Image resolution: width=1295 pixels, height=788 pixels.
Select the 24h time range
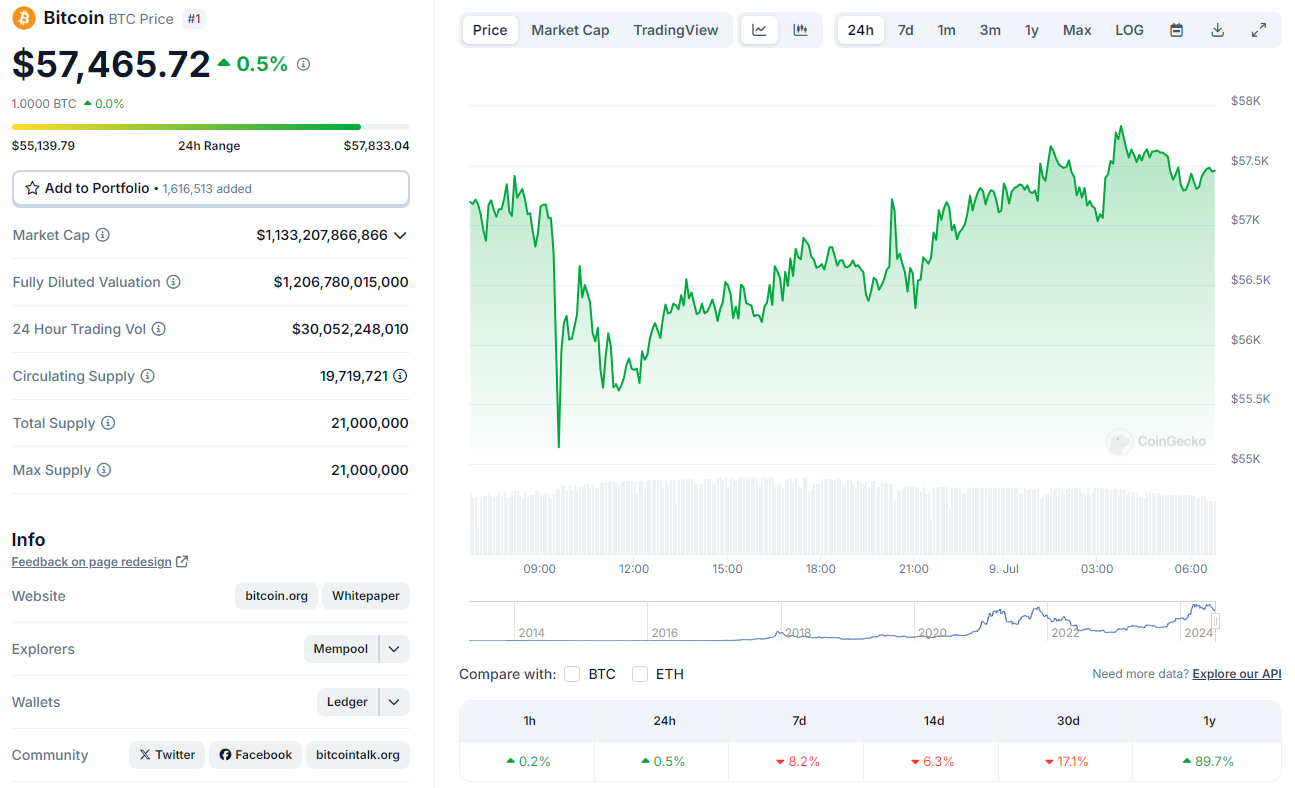pyautogui.click(x=860, y=30)
